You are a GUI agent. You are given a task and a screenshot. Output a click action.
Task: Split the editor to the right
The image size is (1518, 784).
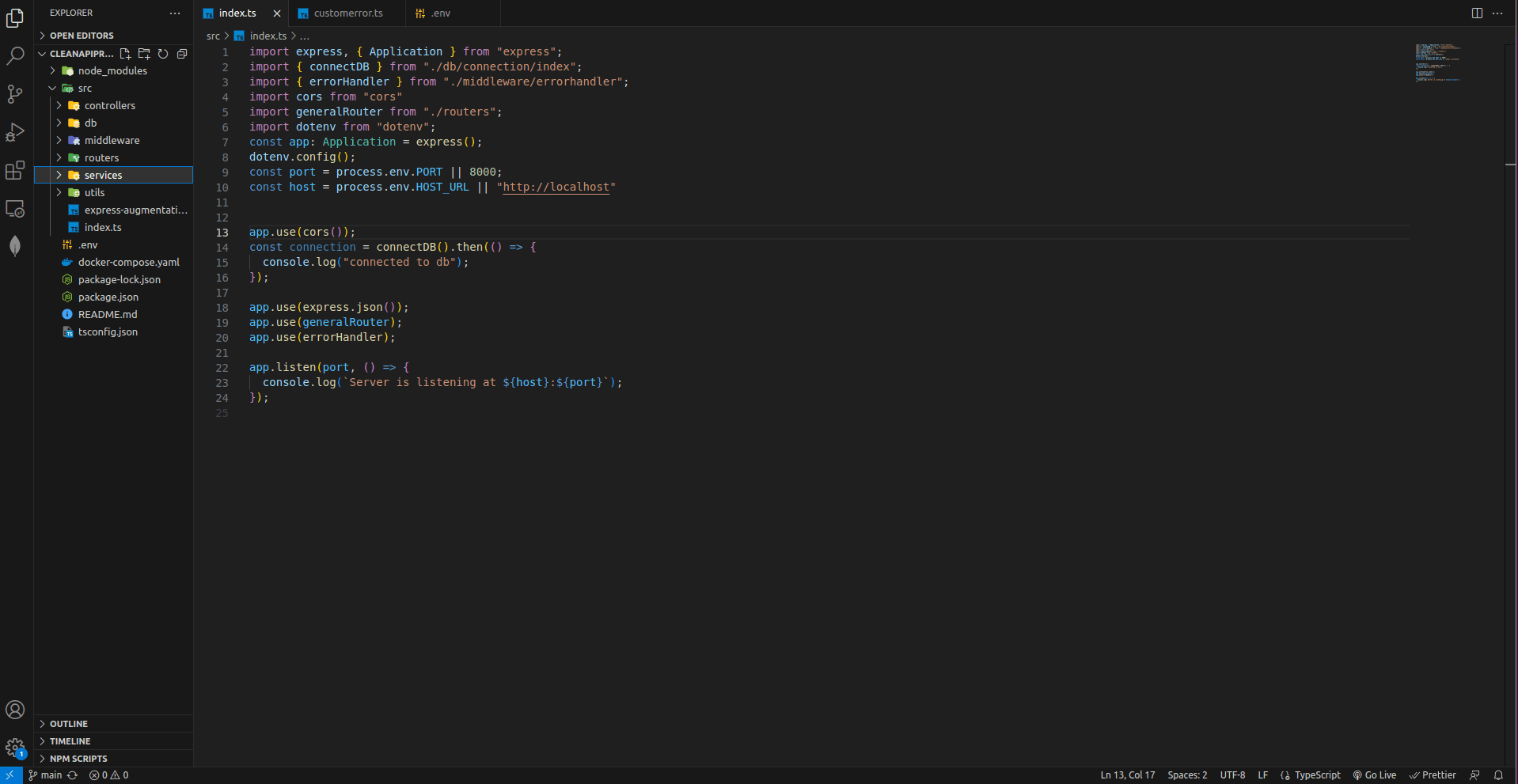[x=1477, y=13]
